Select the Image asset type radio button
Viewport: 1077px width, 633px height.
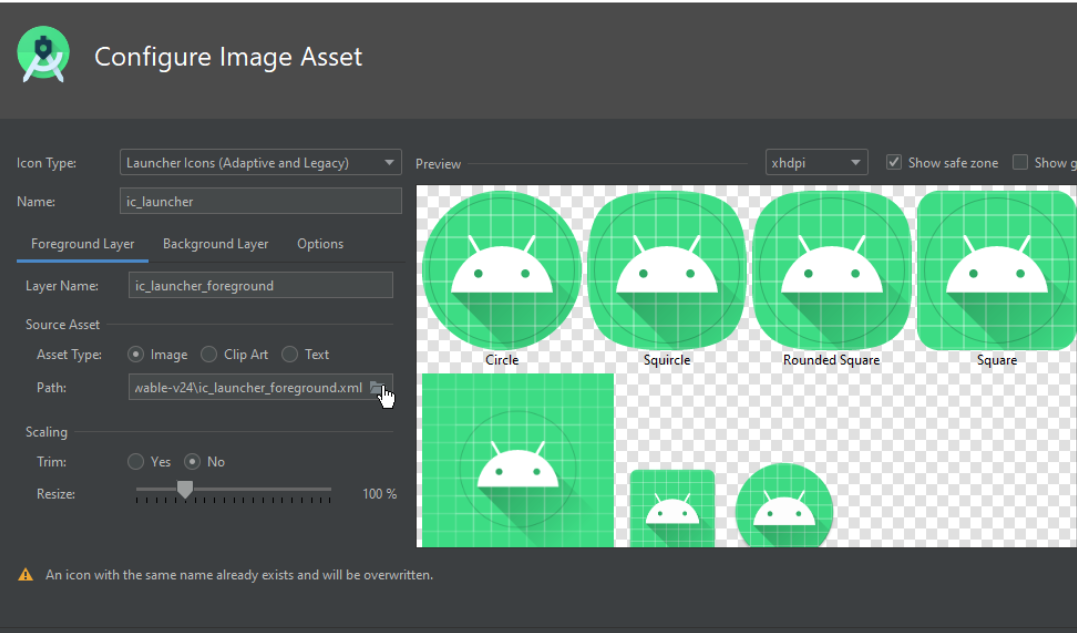(136, 354)
